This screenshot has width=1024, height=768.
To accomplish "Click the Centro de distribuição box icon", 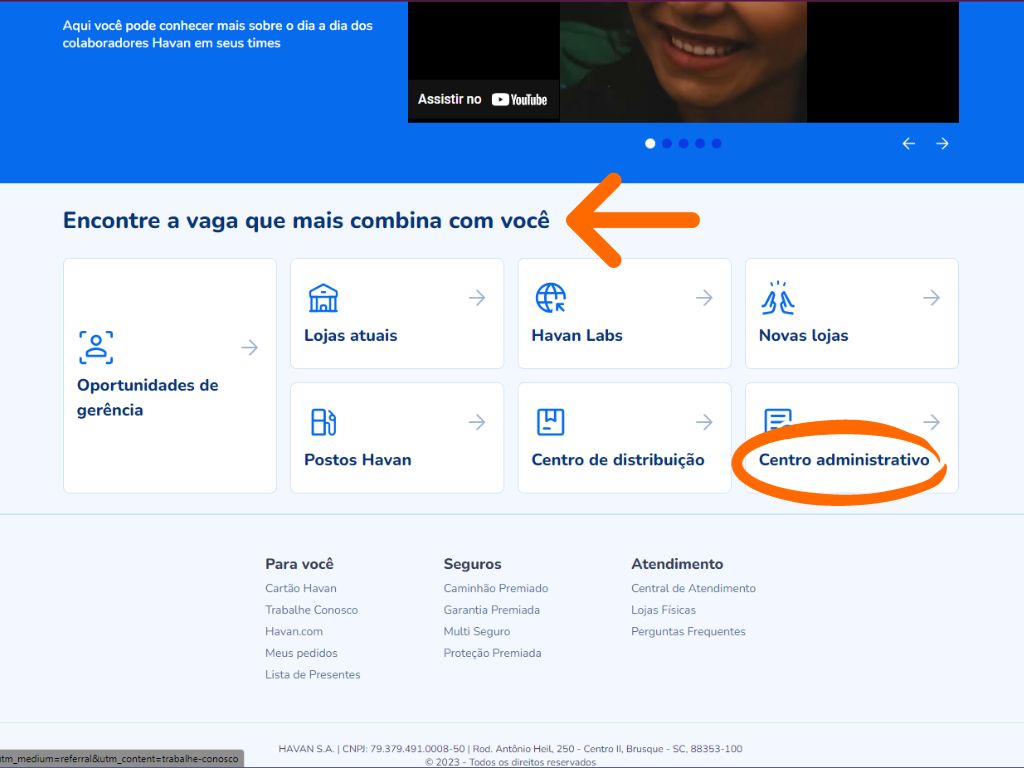I will (x=551, y=422).
